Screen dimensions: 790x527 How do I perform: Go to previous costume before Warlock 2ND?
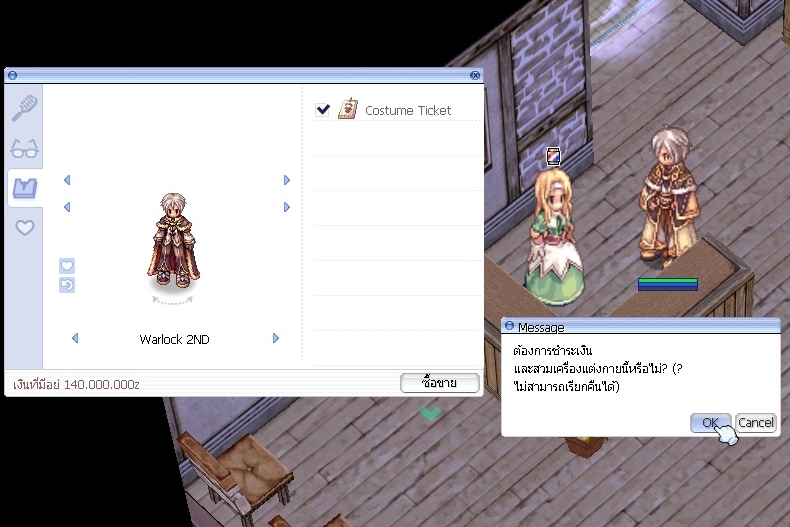(x=75, y=339)
